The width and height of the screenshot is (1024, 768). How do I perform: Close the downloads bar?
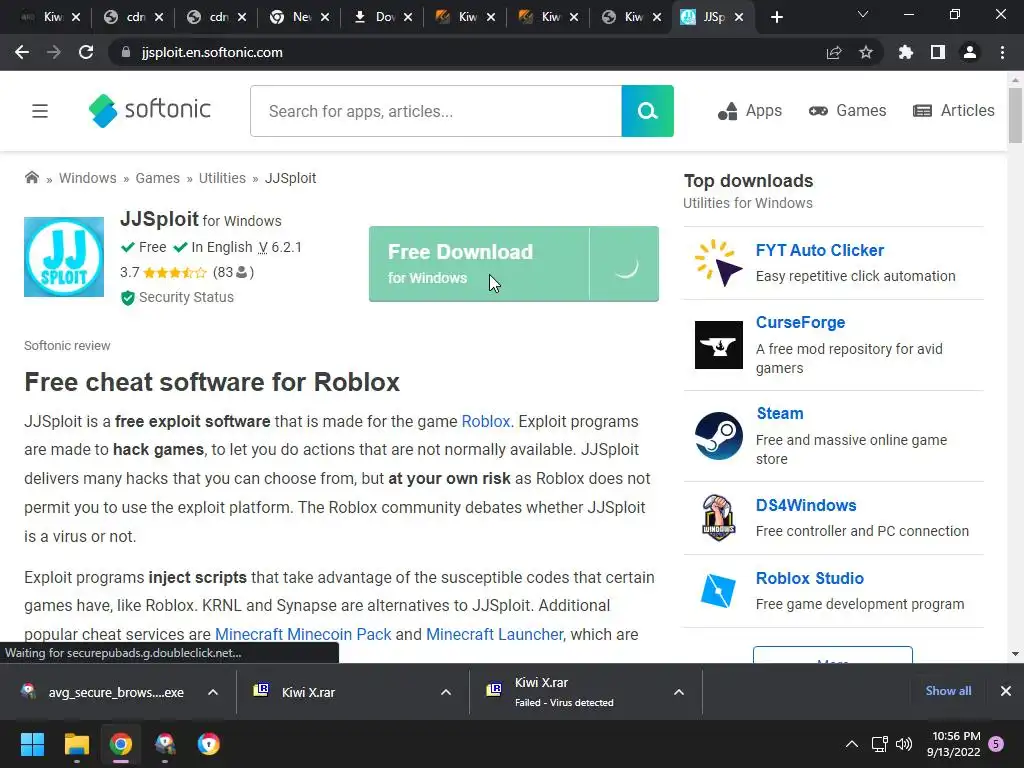(1006, 691)
